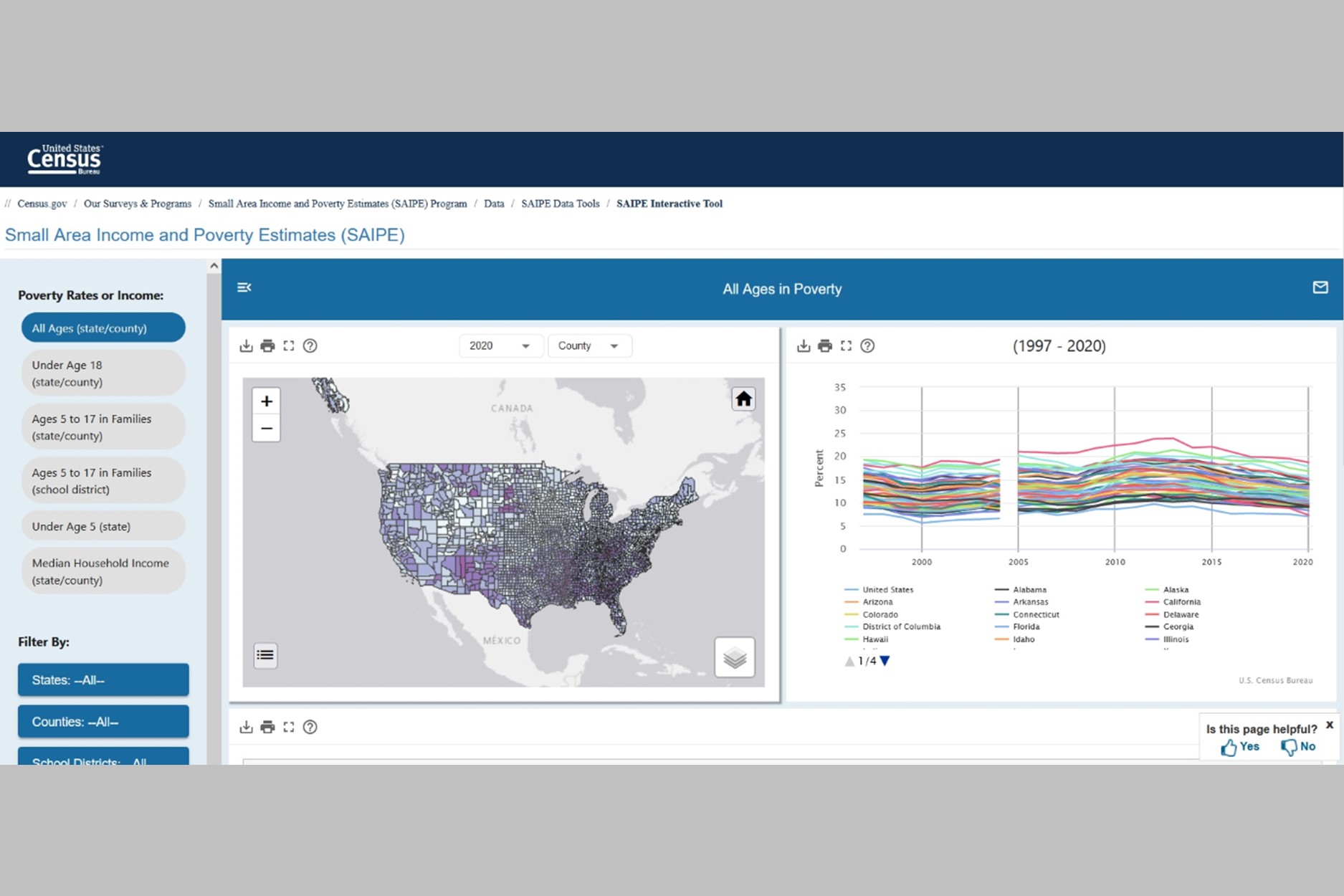Expand map panel to fullscreen
The image size is (1344, 896).
tap(289, 346)
